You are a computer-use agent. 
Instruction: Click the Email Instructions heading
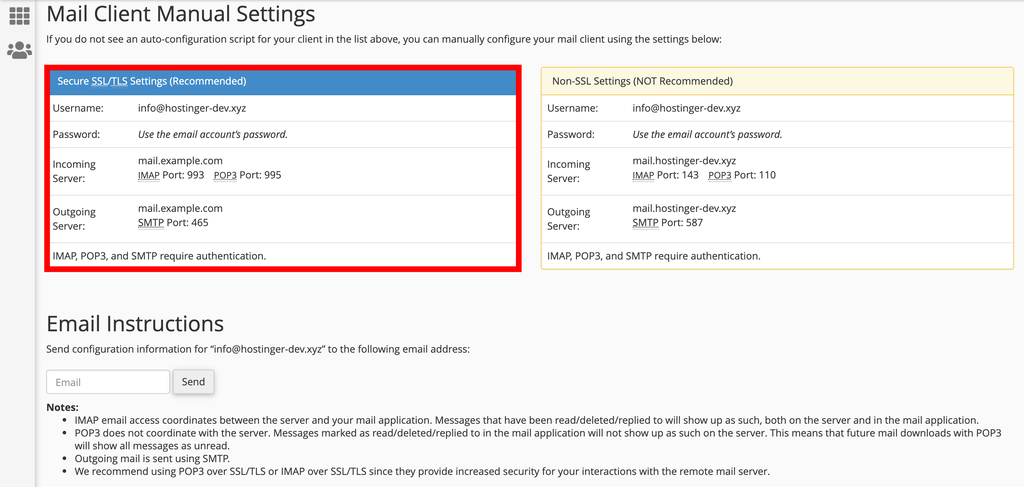135,323
